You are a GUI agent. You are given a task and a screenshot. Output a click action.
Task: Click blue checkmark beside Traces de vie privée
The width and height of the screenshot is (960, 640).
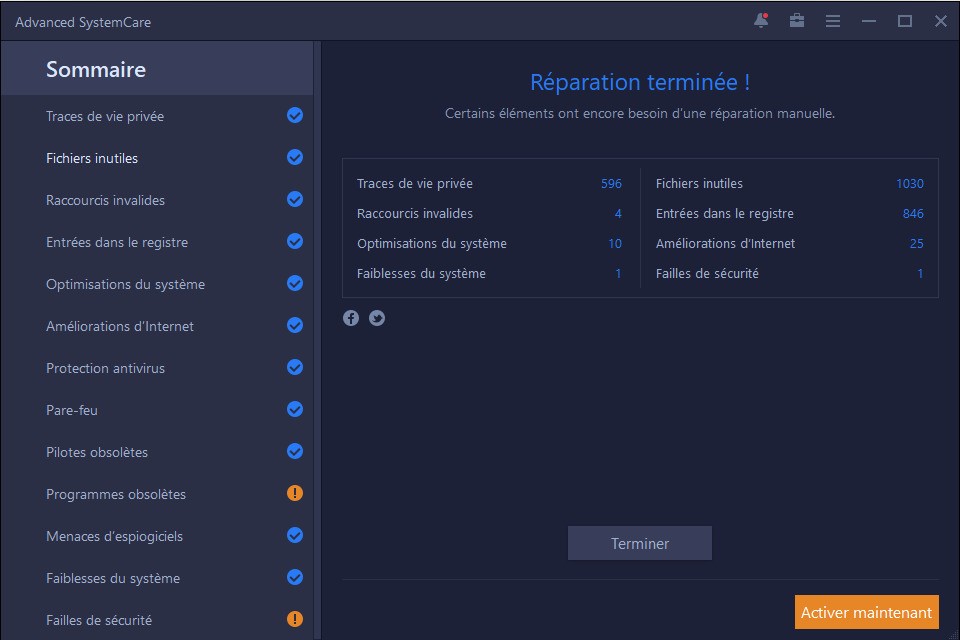point(294,115)
